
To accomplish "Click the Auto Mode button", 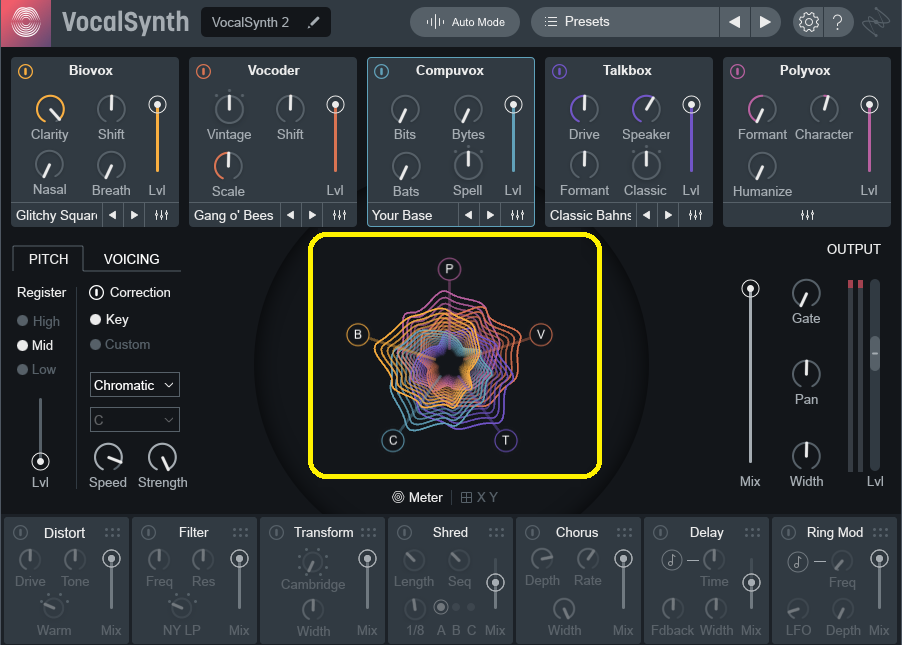I will tap(465, 22).
